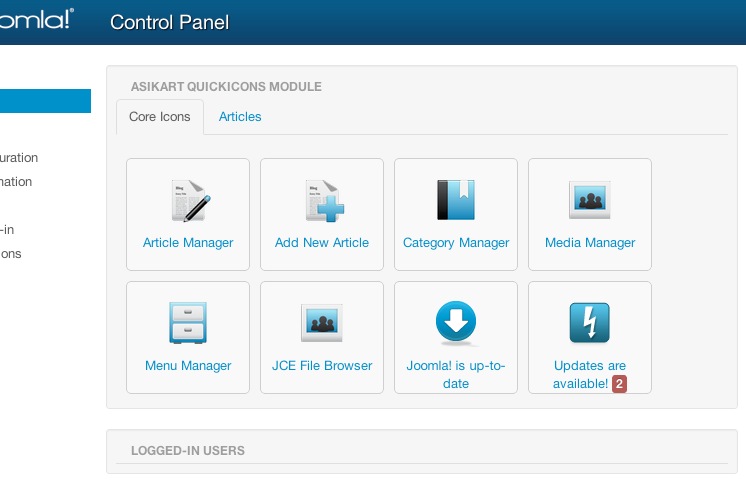746x493 pixels.
Task: Click the JCE File Browser icon
Action: tap(322, 323)
